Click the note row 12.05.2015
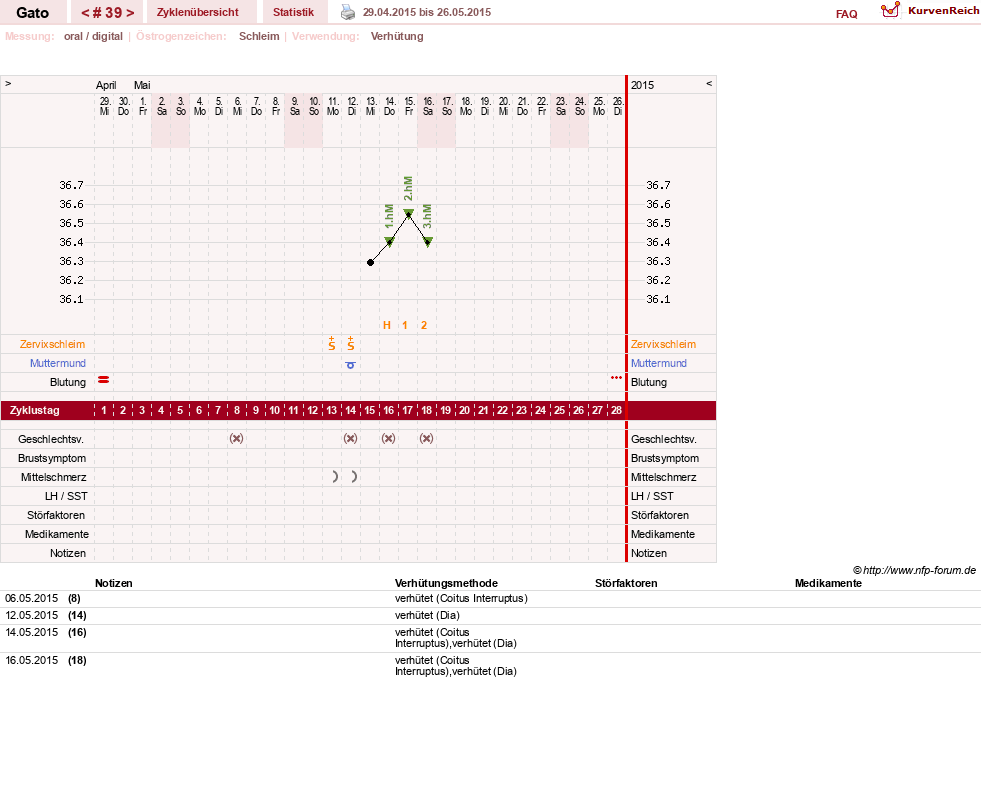 click(490, 616)
